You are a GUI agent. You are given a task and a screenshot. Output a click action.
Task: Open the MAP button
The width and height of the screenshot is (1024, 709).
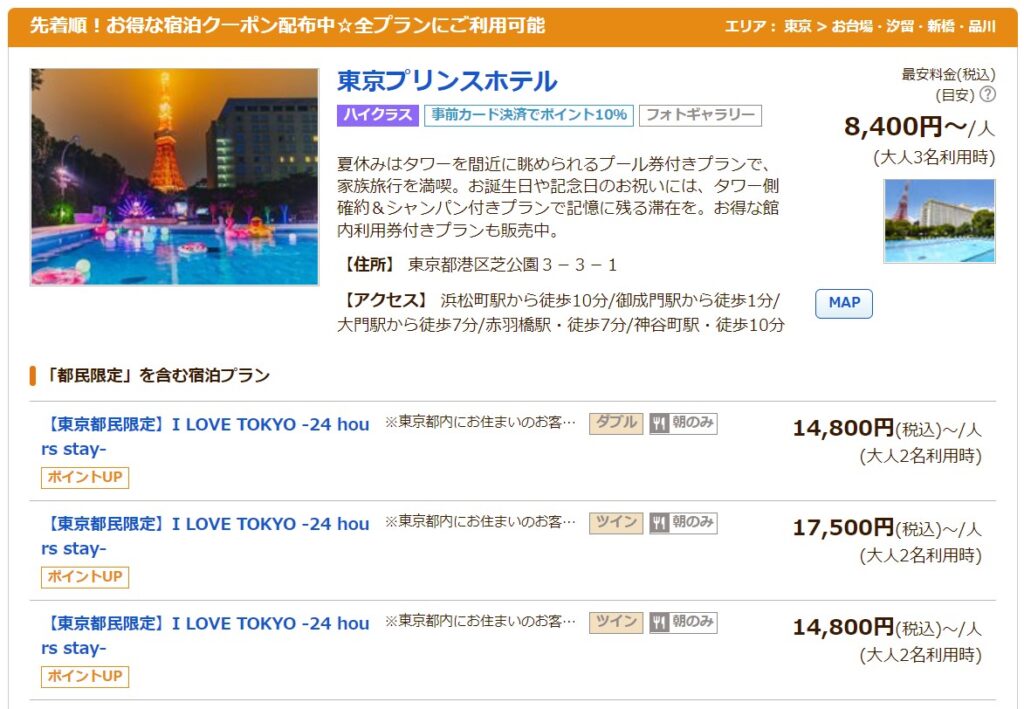844,304
